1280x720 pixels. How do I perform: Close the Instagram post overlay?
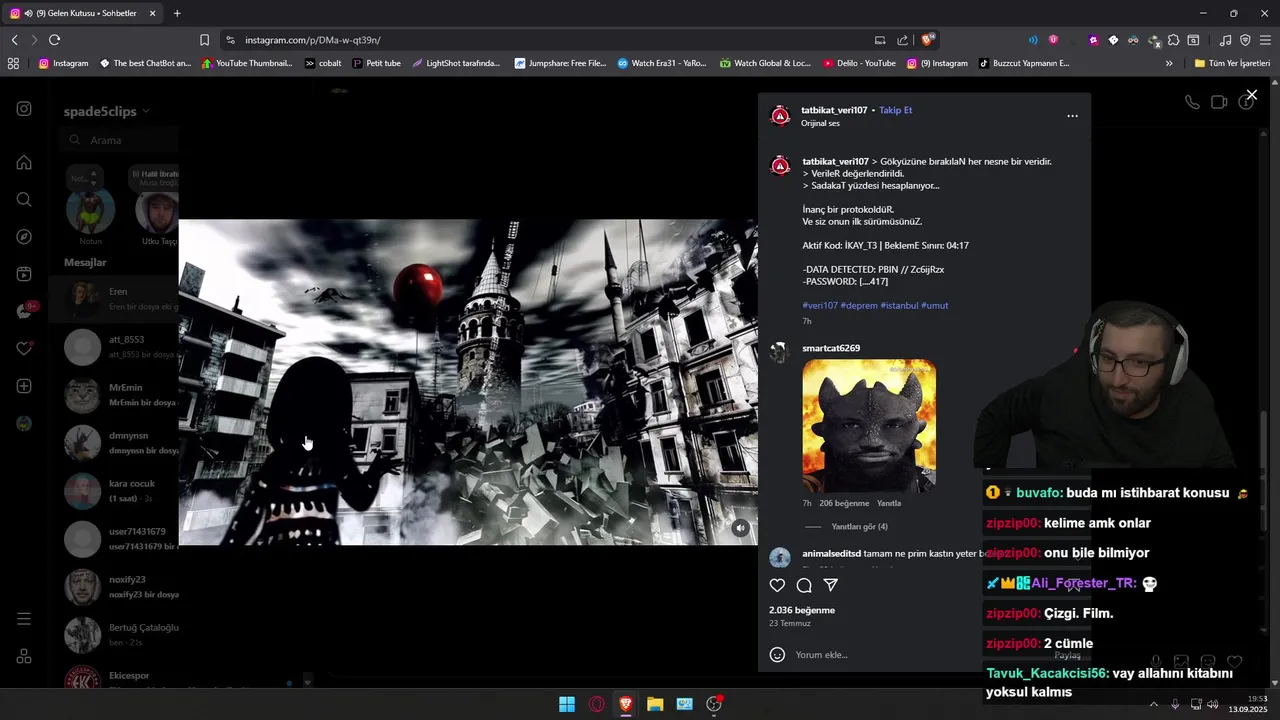click(1251, 95)
